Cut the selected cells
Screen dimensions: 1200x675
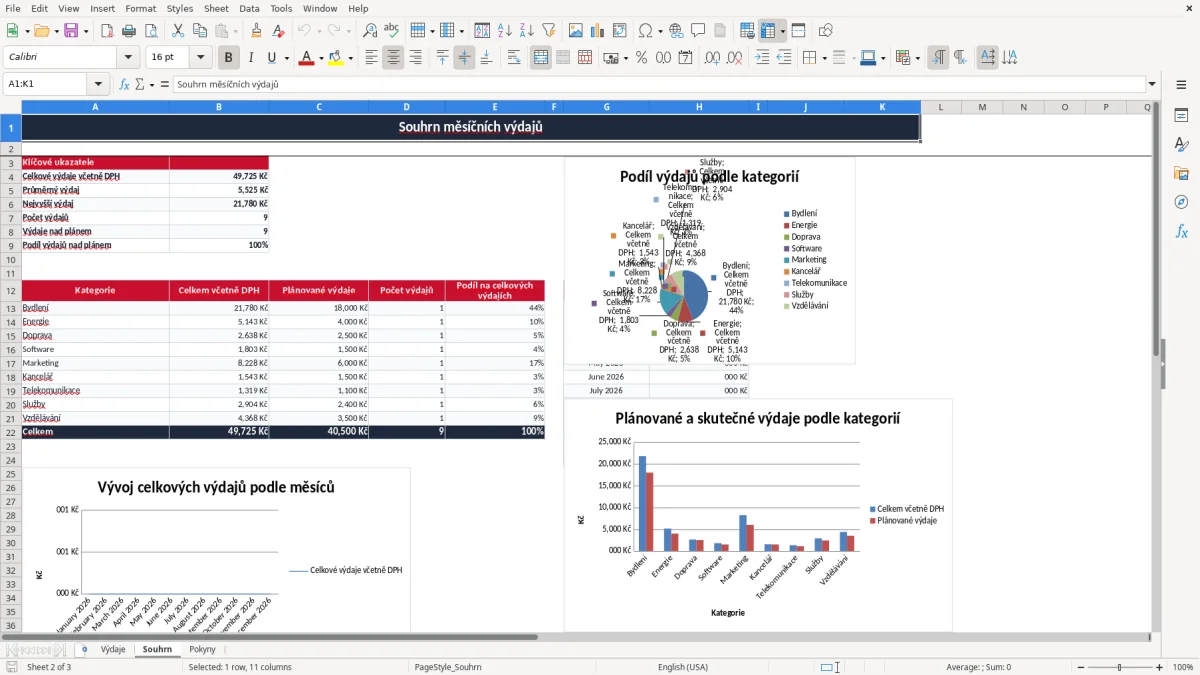[177, 31]
